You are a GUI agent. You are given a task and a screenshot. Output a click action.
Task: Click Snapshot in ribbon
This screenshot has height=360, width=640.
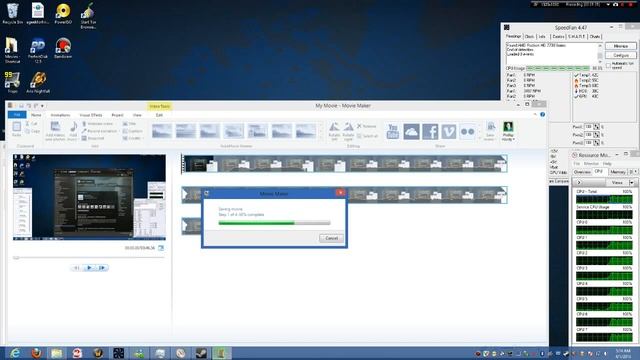93,138
